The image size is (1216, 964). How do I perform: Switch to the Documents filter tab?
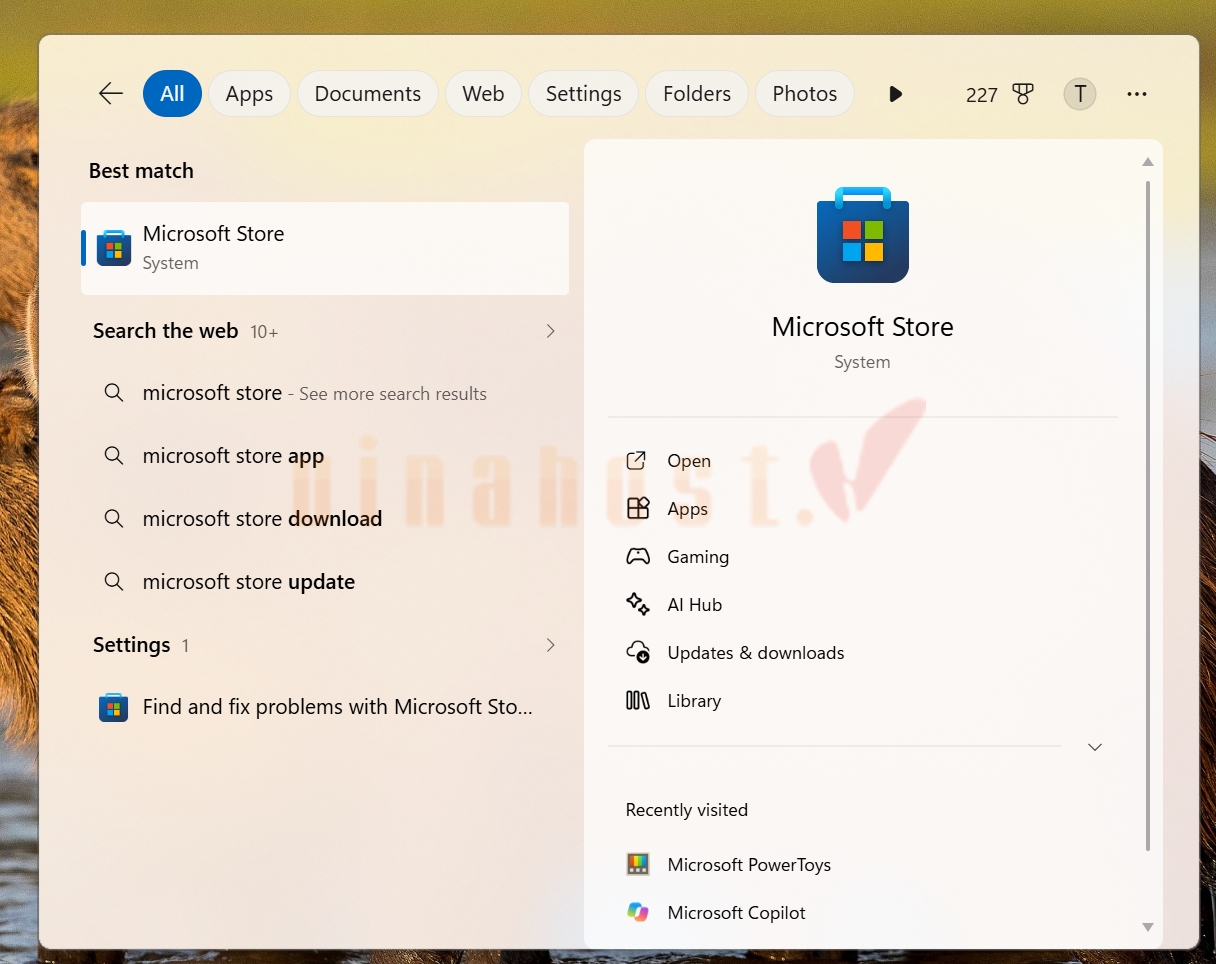coord(368,94)
